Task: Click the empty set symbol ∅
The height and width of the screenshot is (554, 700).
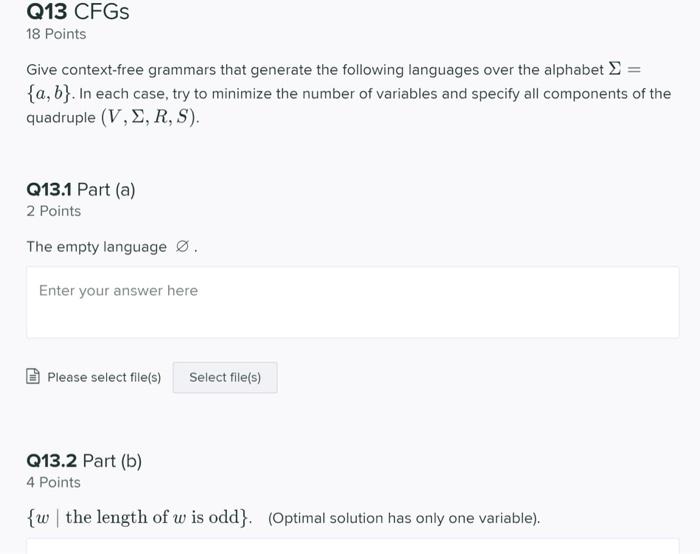Action: (x=181, y=247)
